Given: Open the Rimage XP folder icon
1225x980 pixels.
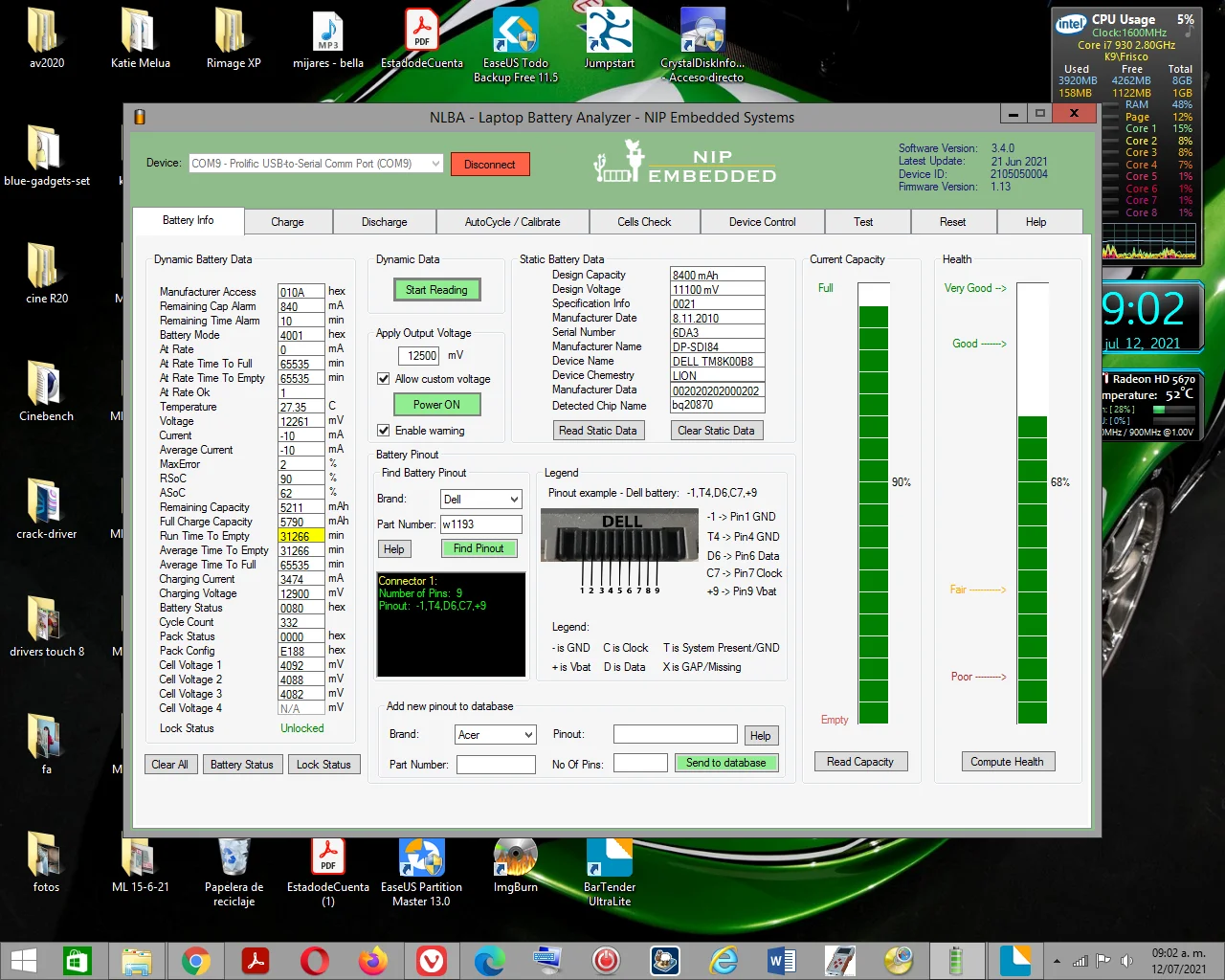Looking at the screenshot, I should click(x=234, y=38).
